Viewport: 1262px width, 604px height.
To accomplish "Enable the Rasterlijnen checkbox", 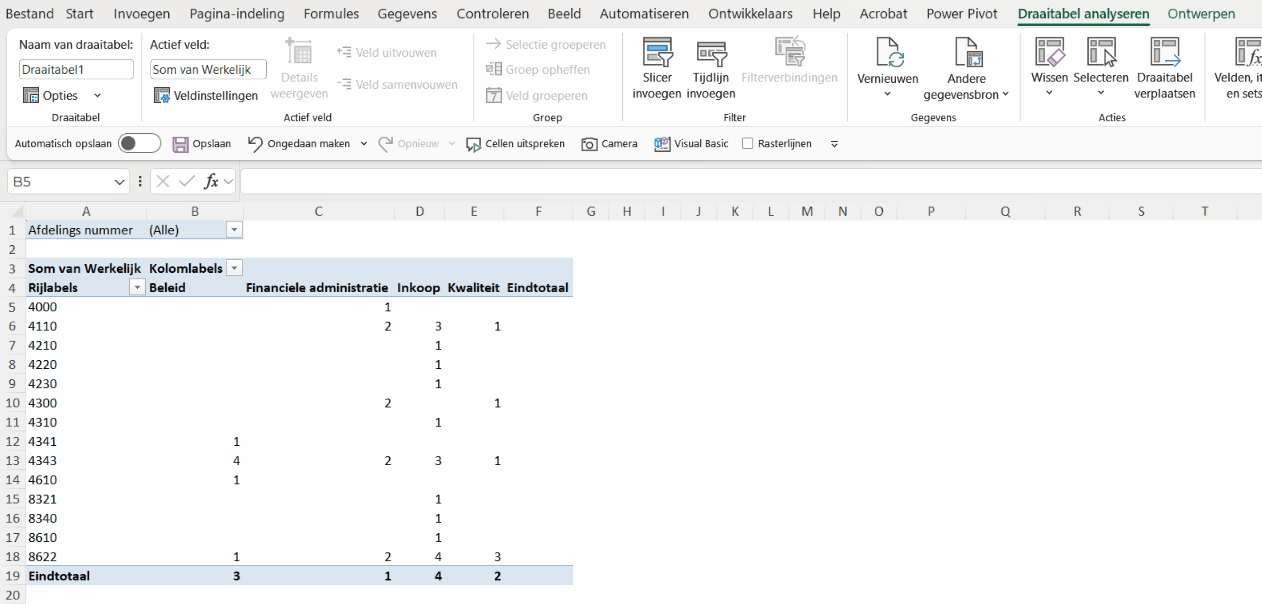I will 748,144.
